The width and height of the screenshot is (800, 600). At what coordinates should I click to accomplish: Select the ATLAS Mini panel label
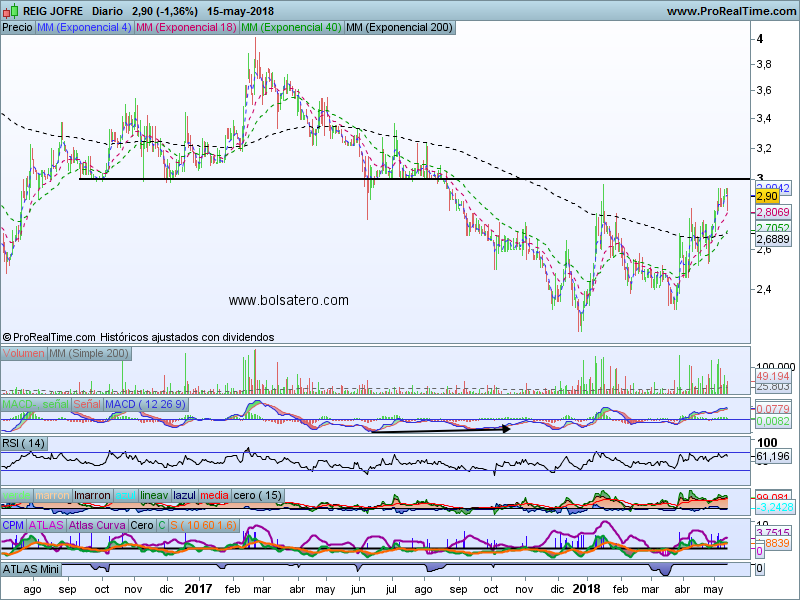[x=33, y=568]
